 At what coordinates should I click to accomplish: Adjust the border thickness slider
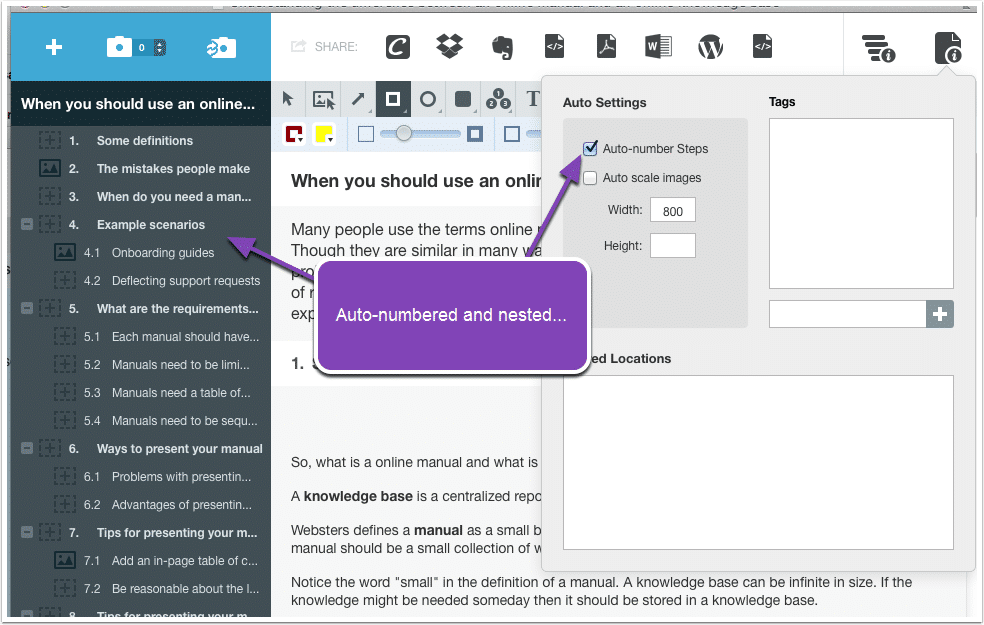404,133
